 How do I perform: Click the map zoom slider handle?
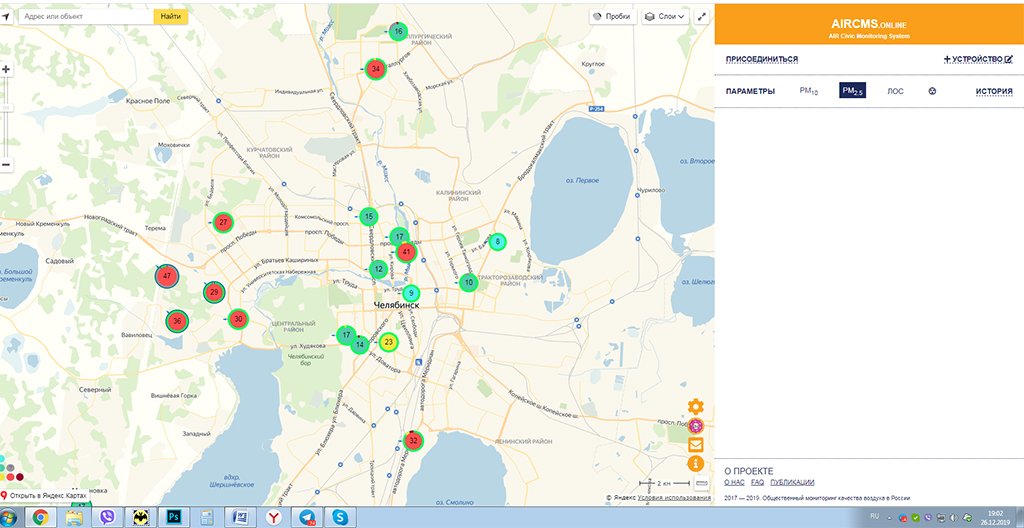point(6,106)
